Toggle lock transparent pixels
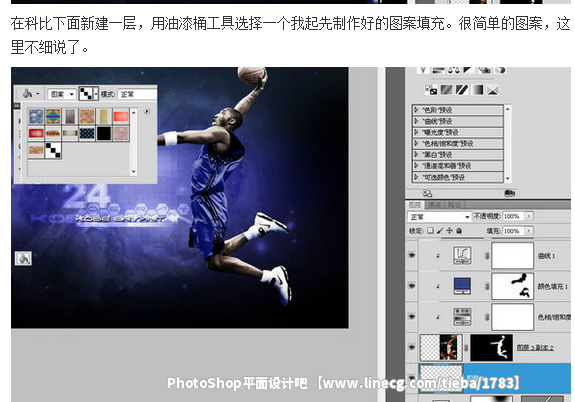Viewport: 575px width, 402px height. click(431, 231)
